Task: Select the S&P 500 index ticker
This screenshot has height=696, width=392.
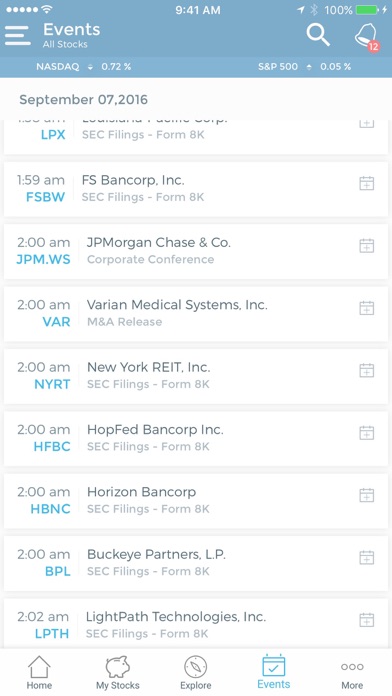Action: pyautogui.click(x=305, y=67)
